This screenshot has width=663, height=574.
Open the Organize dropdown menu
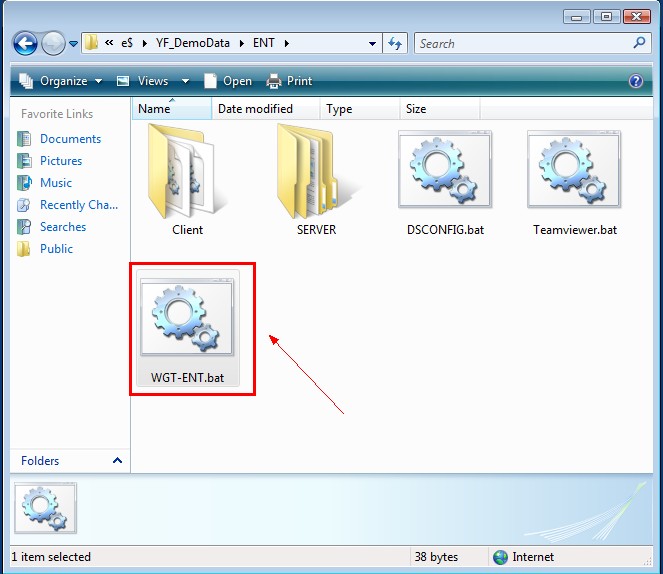pyautogui.click(x=61, y=81)
